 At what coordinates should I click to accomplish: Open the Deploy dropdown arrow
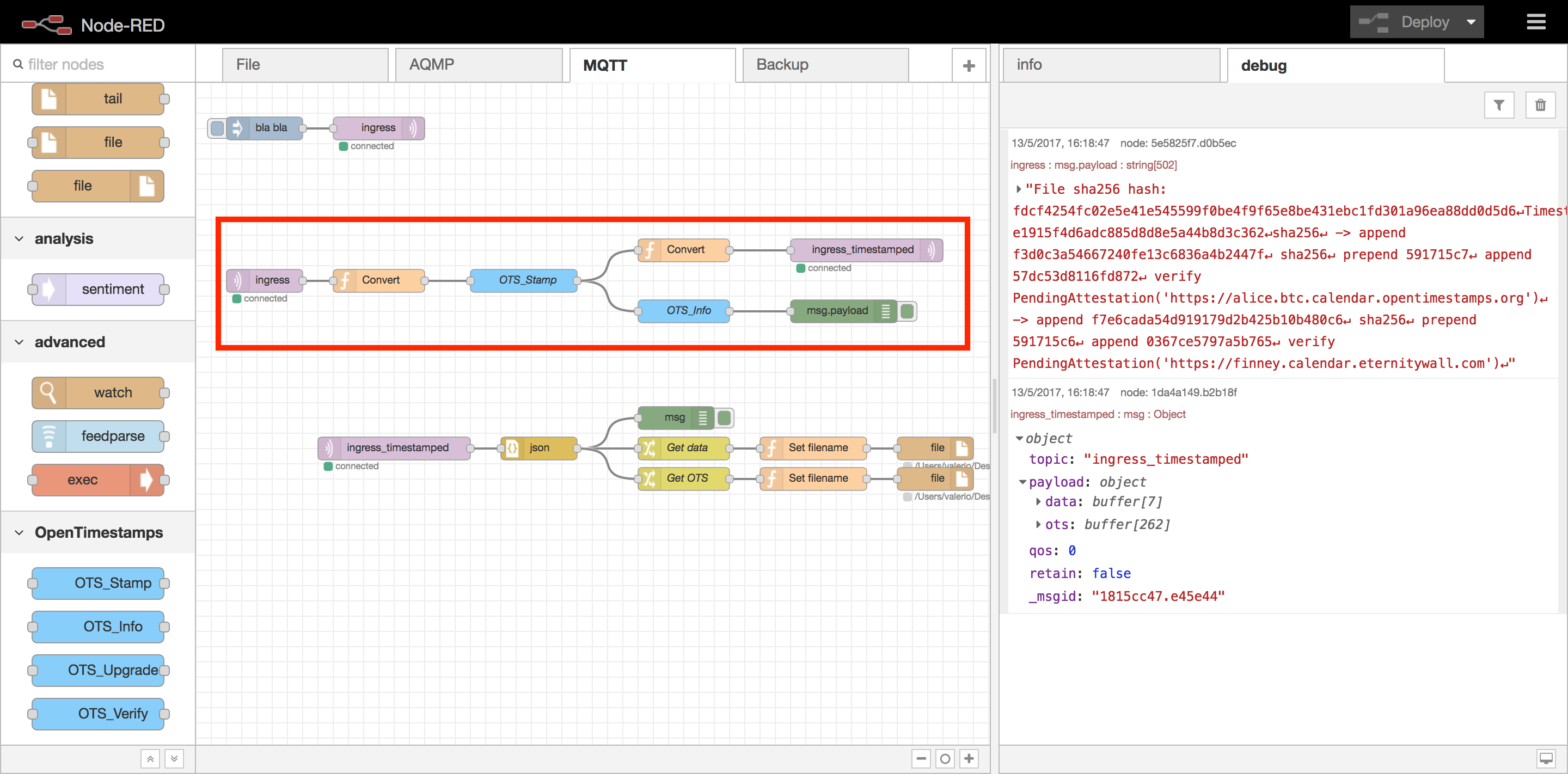1471,21
